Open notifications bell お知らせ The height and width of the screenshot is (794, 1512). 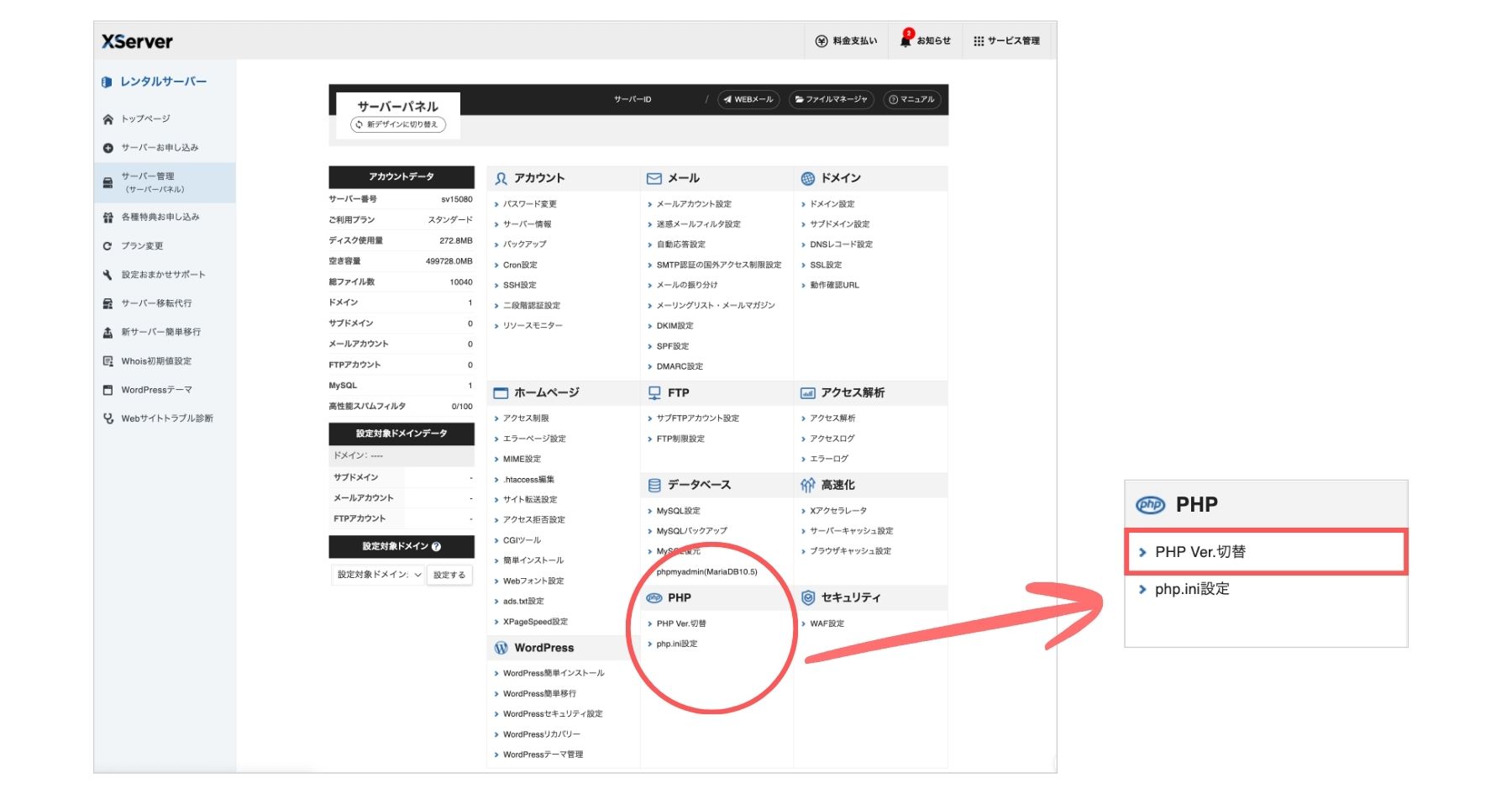coord(906,39)
